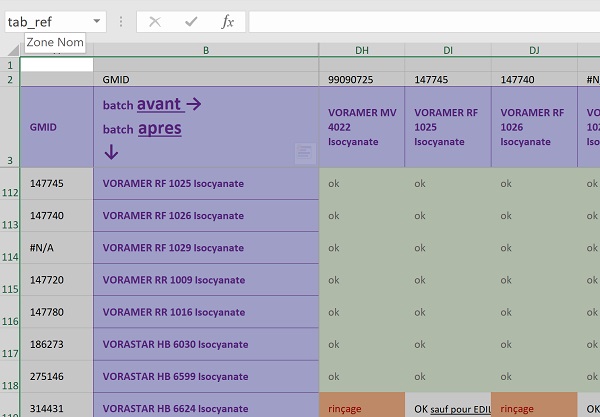Select row 116 header

tap(10, 312)
